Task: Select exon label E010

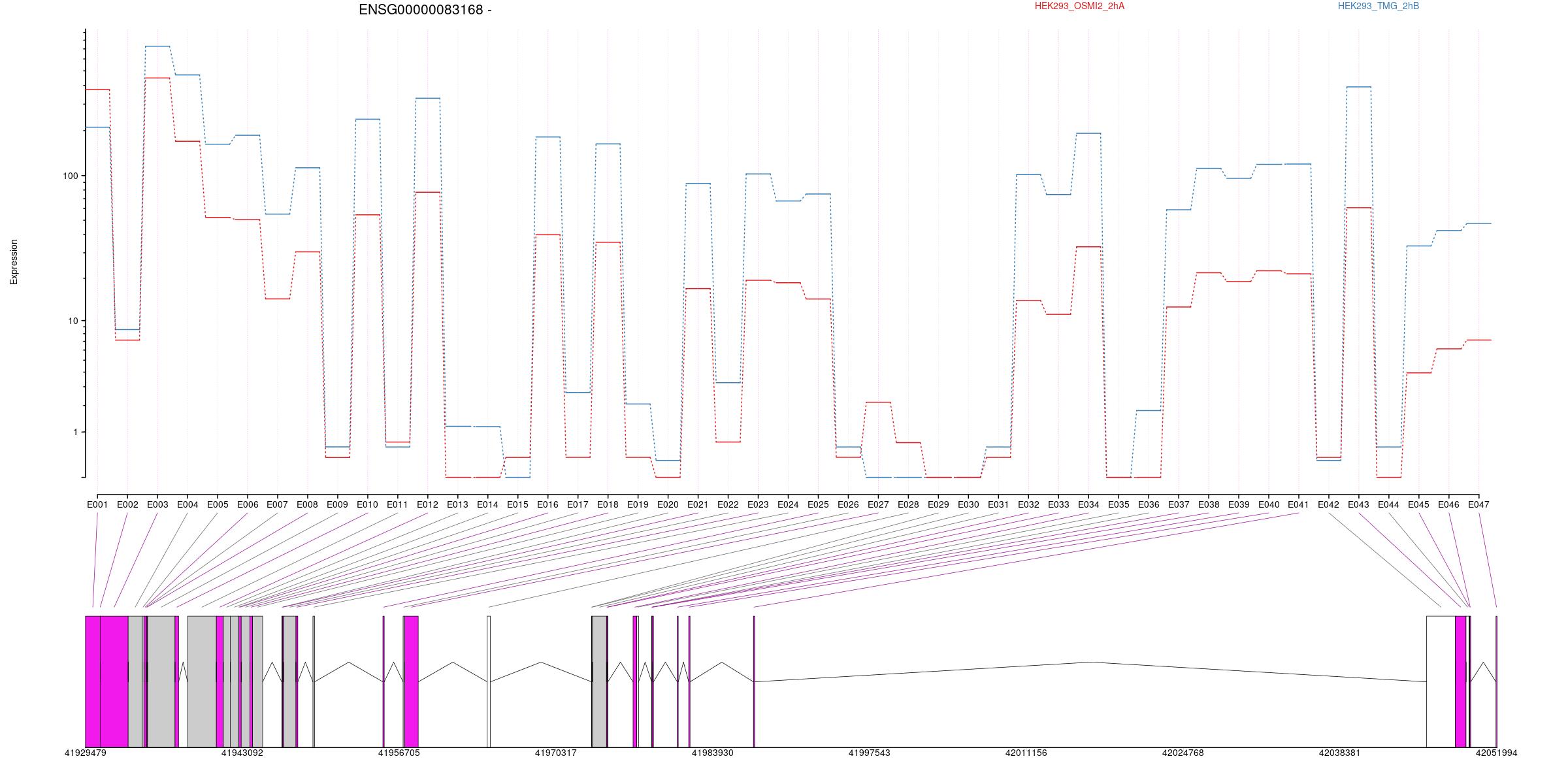Action: pyautogui.click(x=367, y=504)
